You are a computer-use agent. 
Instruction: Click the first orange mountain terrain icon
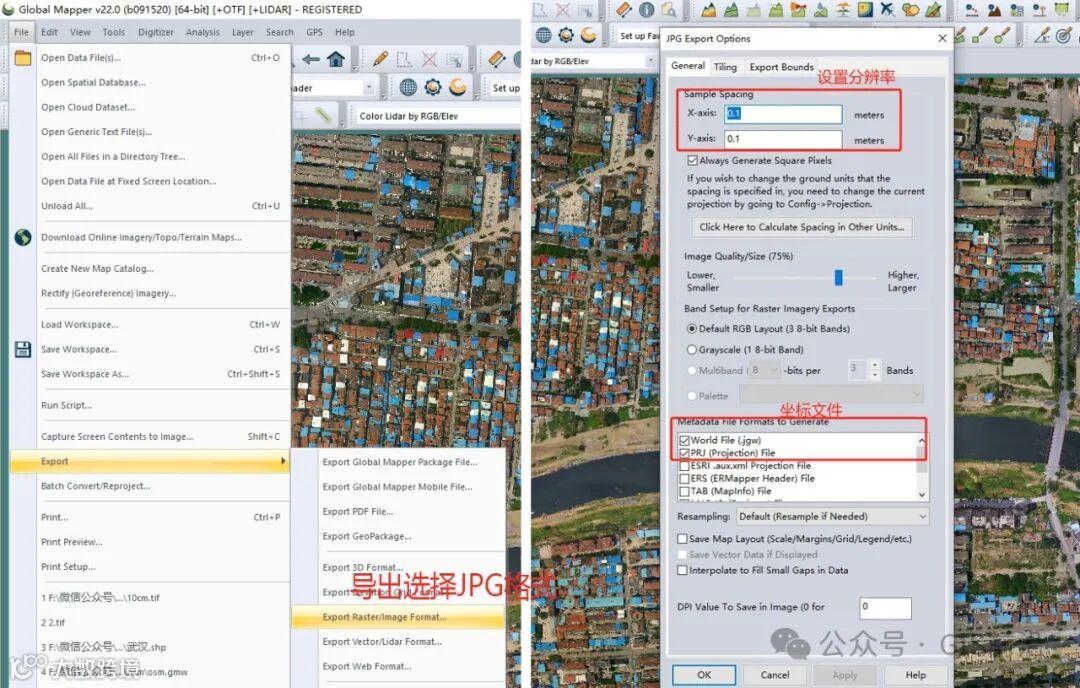point(709,10)
